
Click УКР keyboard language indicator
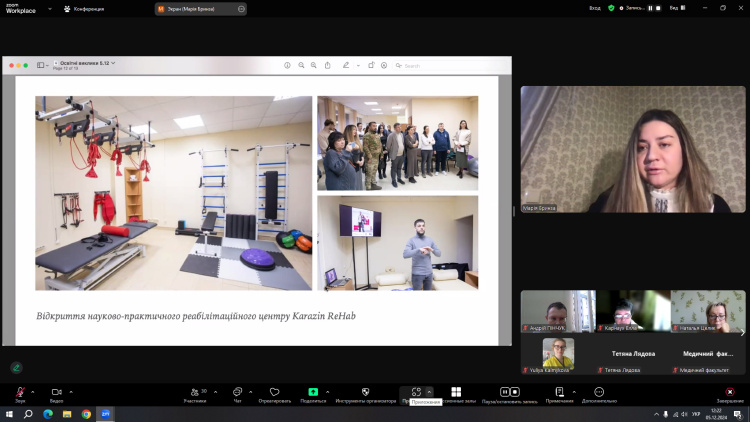pos(696,414)
